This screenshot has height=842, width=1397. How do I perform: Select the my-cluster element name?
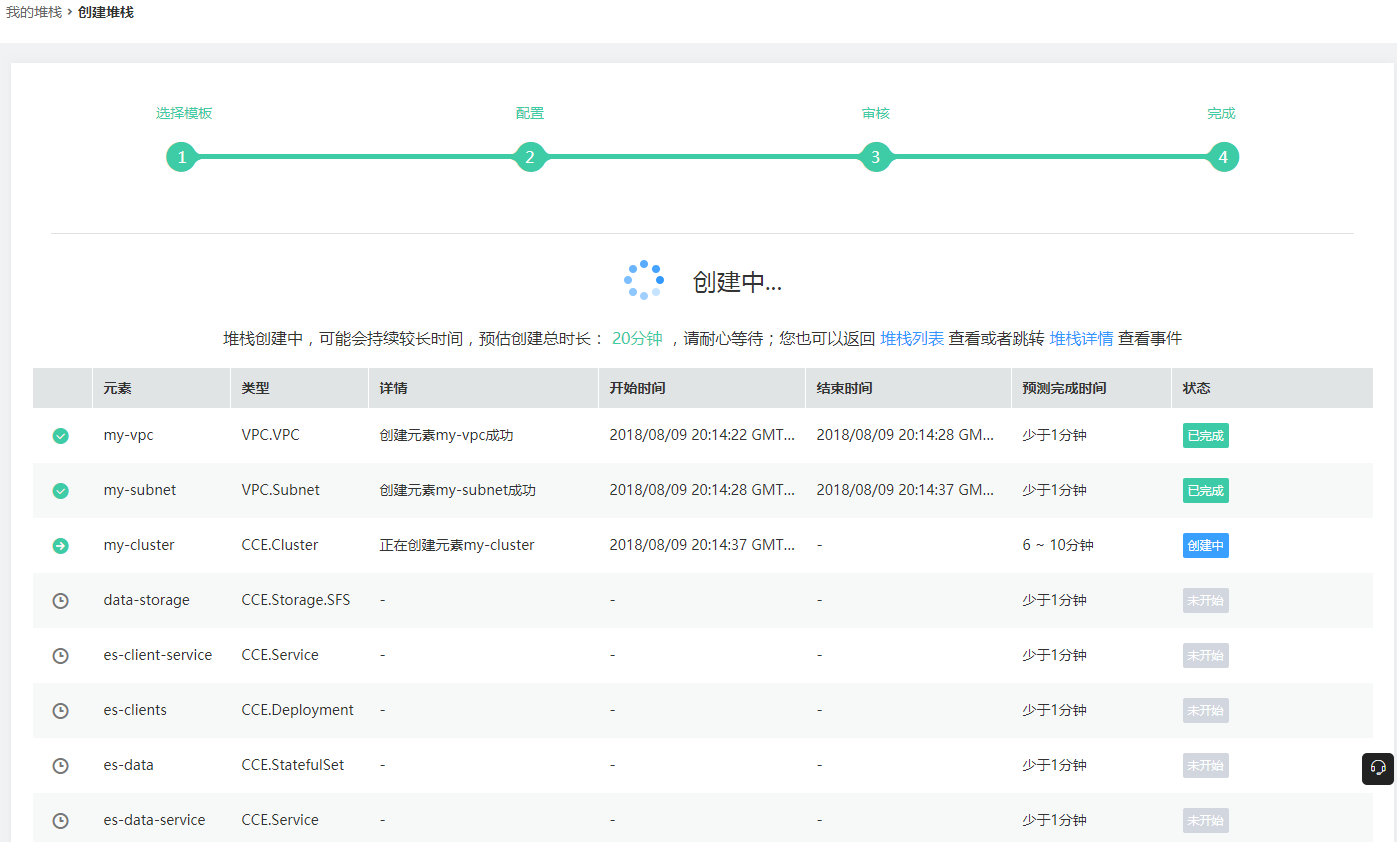(x=139, y=546)
